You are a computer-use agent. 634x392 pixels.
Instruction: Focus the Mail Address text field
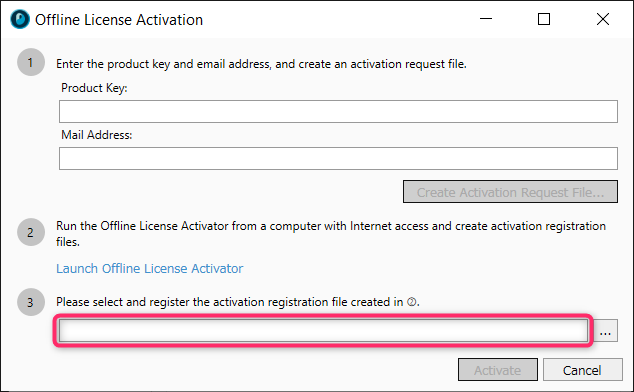338,159
